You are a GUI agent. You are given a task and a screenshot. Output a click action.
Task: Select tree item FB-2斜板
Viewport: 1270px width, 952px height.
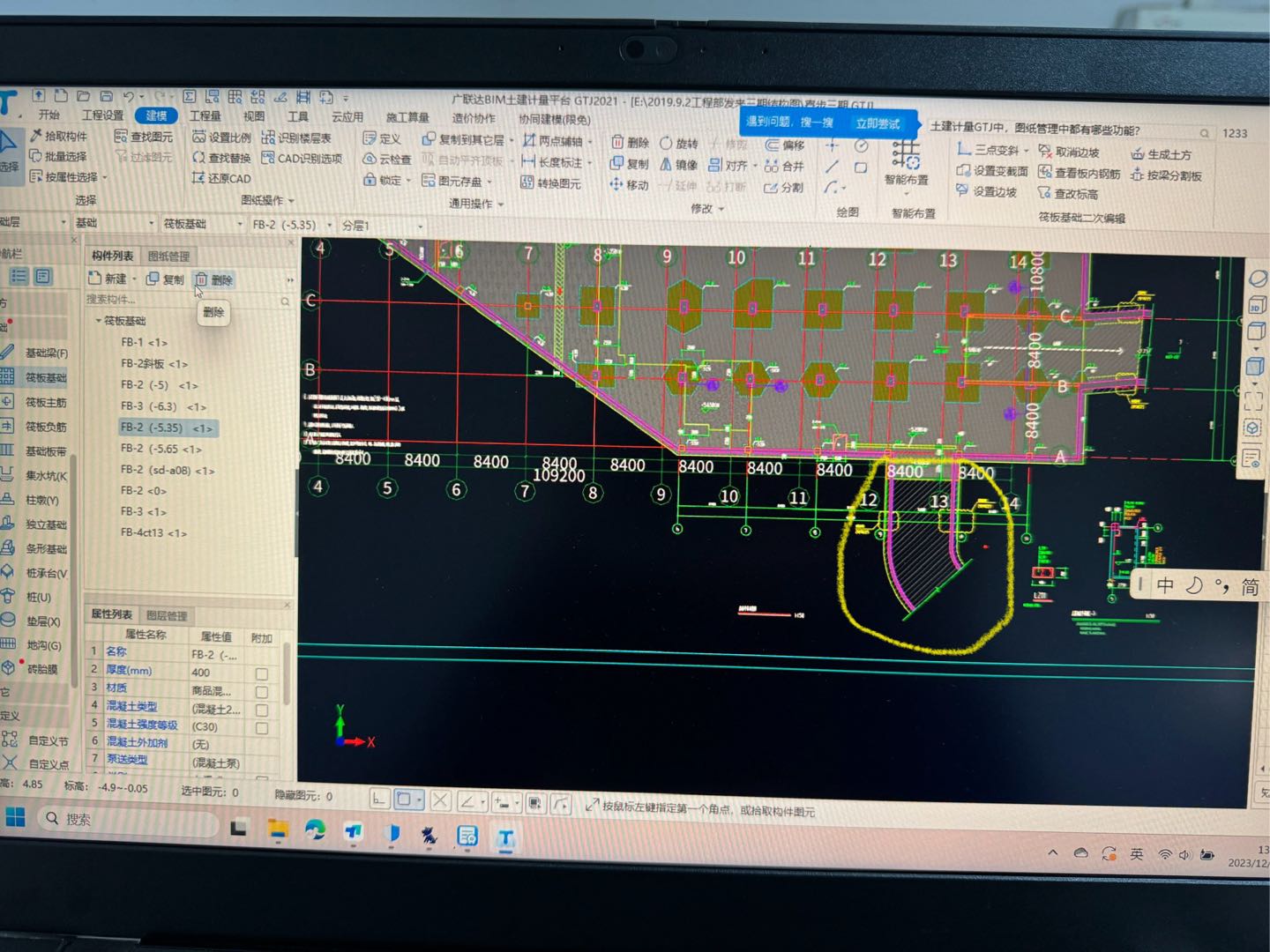pos(153,363)
